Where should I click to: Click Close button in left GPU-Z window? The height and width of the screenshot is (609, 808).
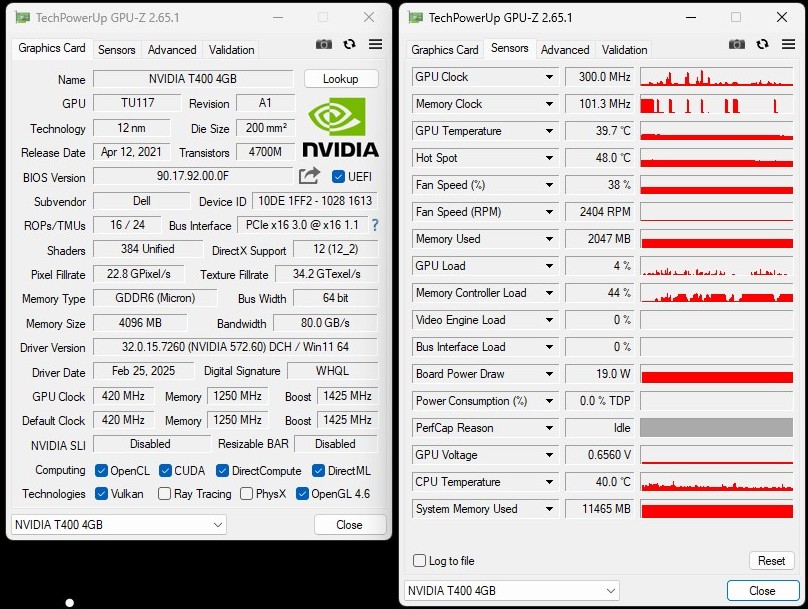click(x=349, y=525)
